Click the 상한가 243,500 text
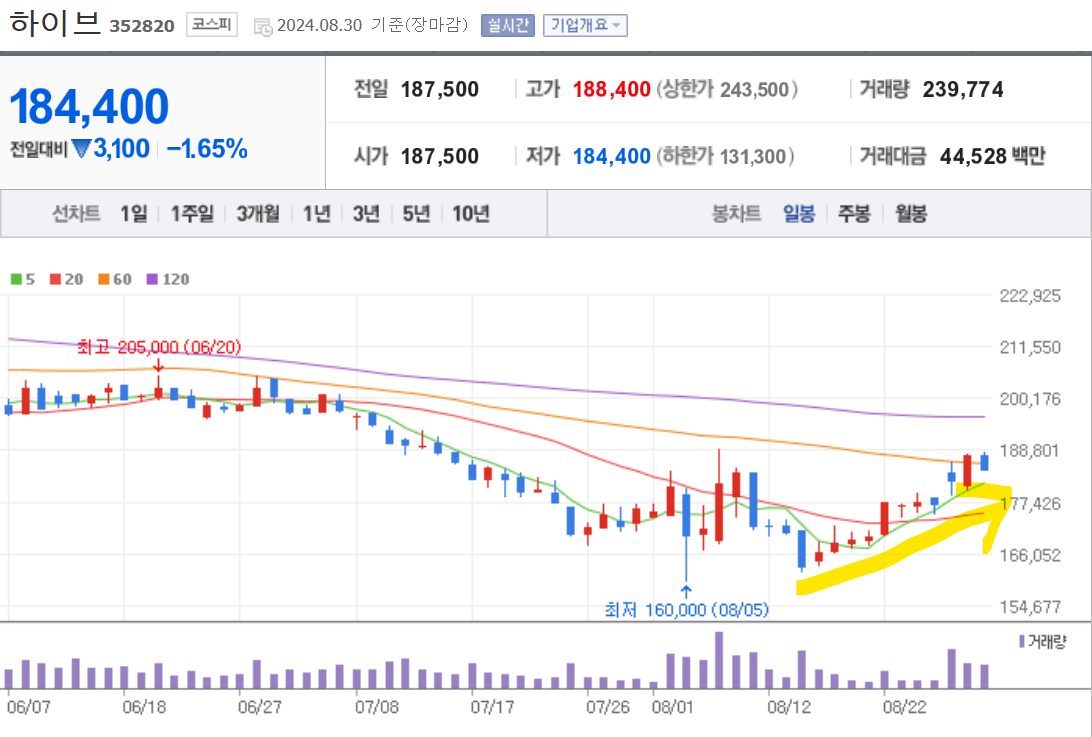 (727, 89)
